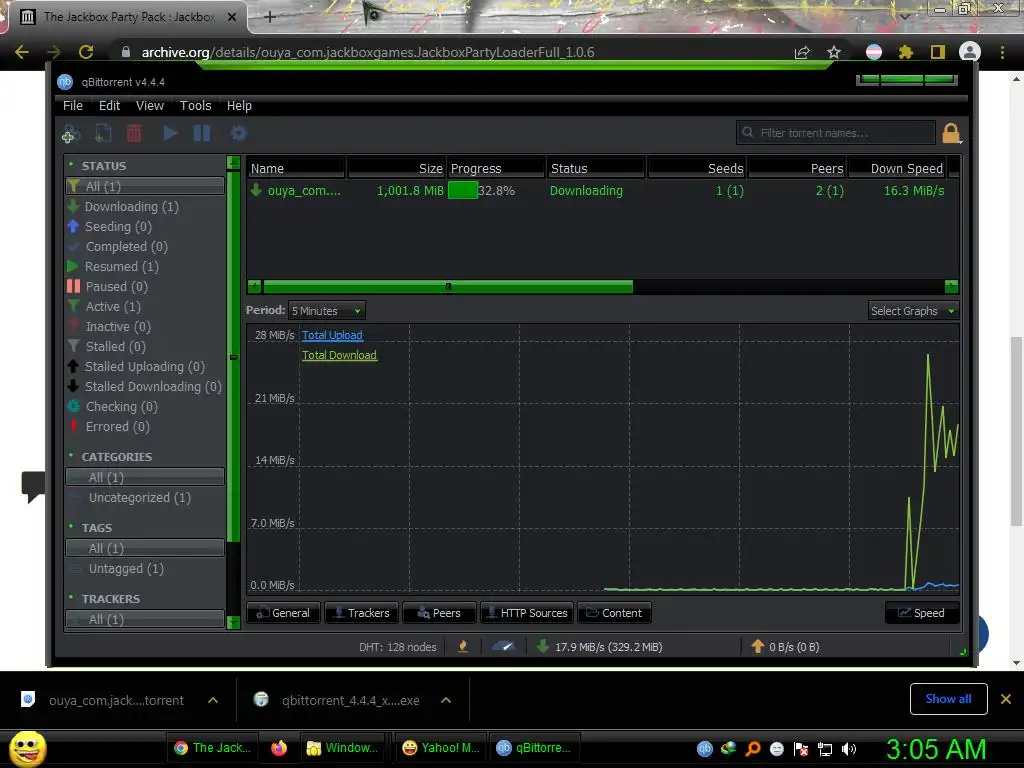Collapse the TAGS section header
The height and width of the screenshot is (768, 1024).
(96, 528)
